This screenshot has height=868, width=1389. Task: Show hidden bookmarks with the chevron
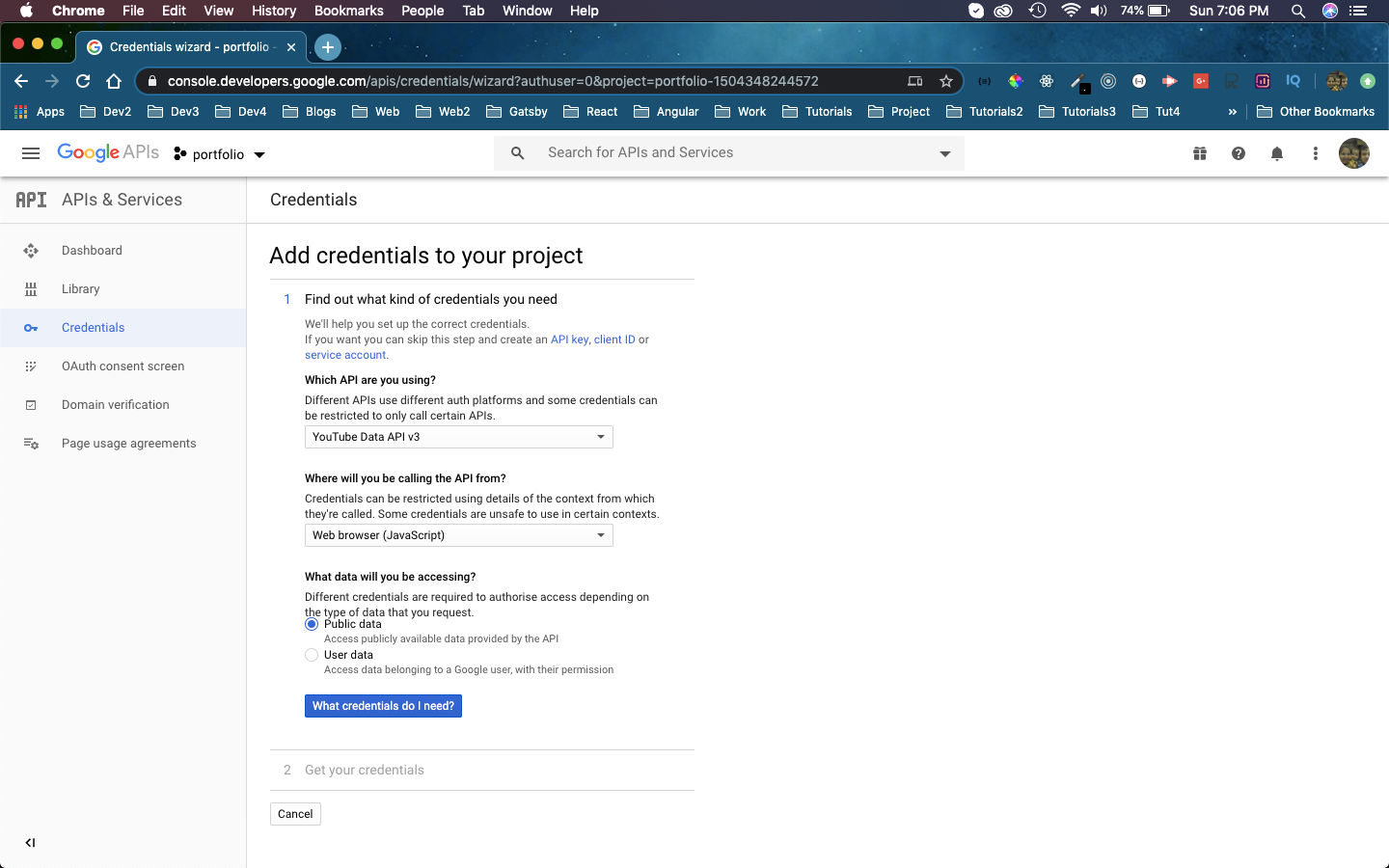(1232, 112)
